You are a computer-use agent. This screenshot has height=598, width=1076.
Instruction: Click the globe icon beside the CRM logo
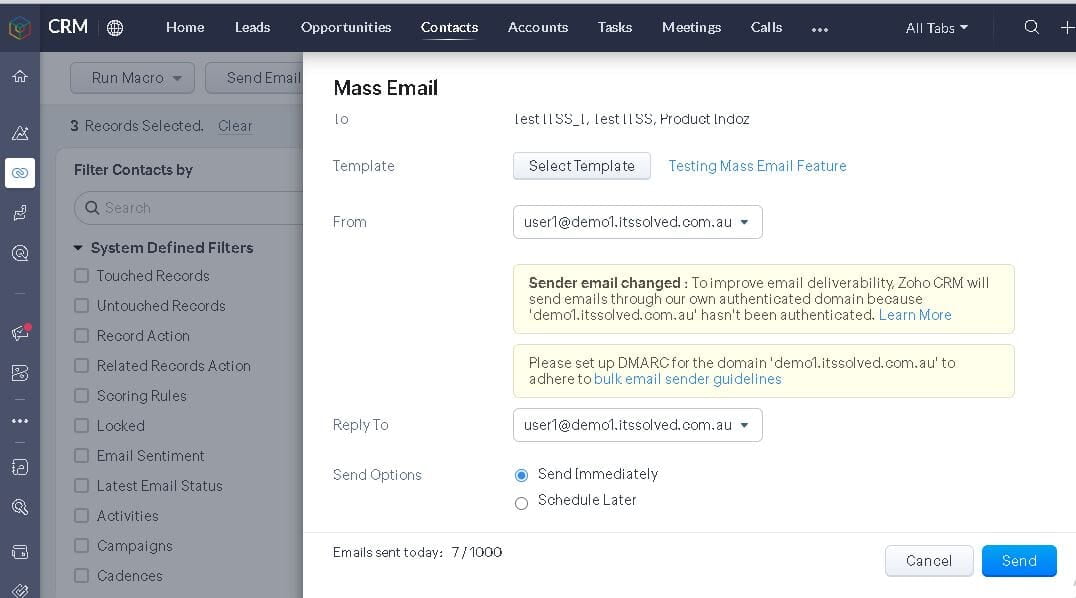coord(115,28)
